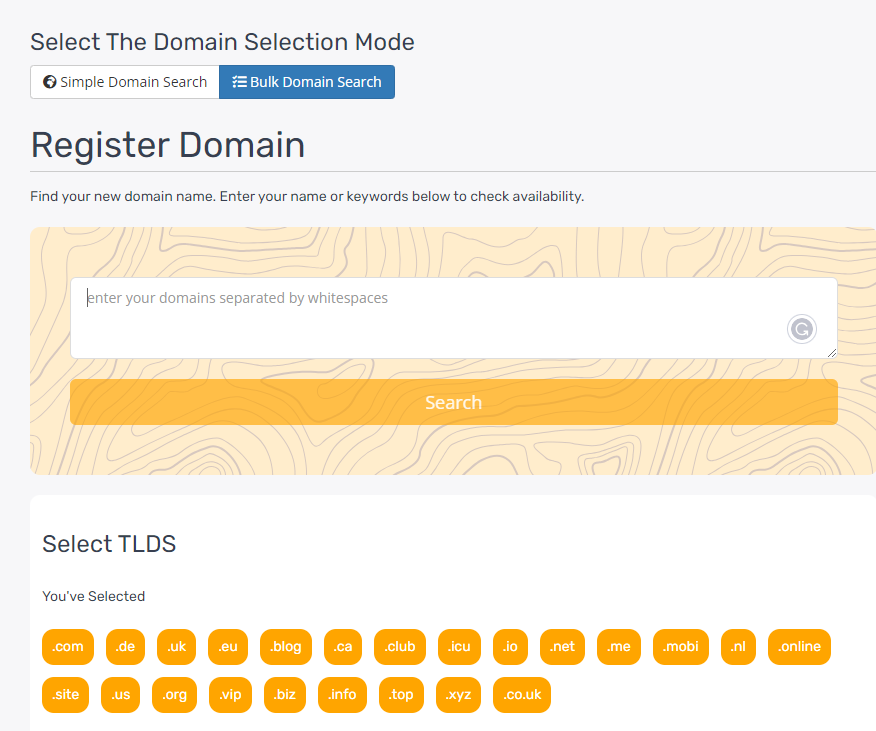
Task: Select Bulk Domain Search mode
Action: coord(307,82)
